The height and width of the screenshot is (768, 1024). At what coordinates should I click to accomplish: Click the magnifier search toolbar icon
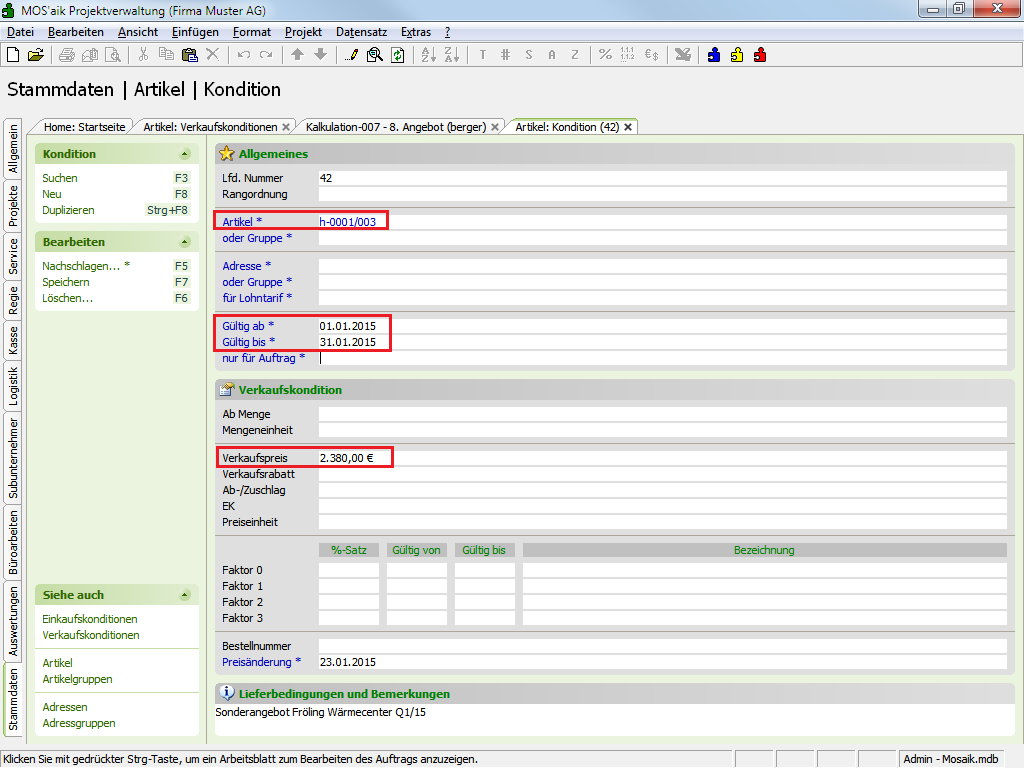(x=374, y=55)
